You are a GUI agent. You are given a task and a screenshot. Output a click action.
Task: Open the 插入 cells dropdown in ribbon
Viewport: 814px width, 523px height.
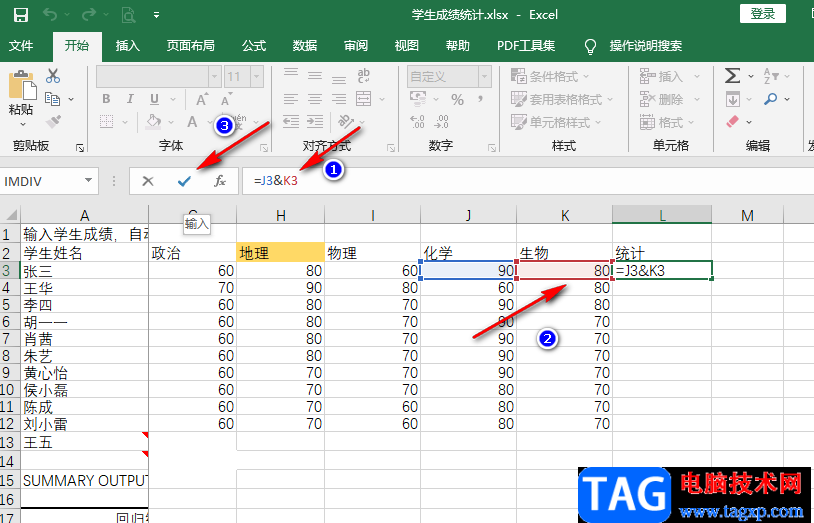[670, 76]
